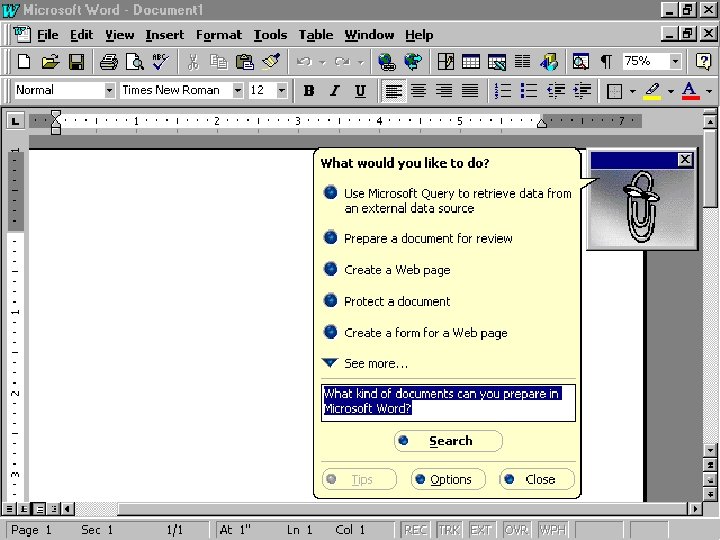720x540 pixels.
Task: Cut selection with scissors icon
Action: (193, 61)
